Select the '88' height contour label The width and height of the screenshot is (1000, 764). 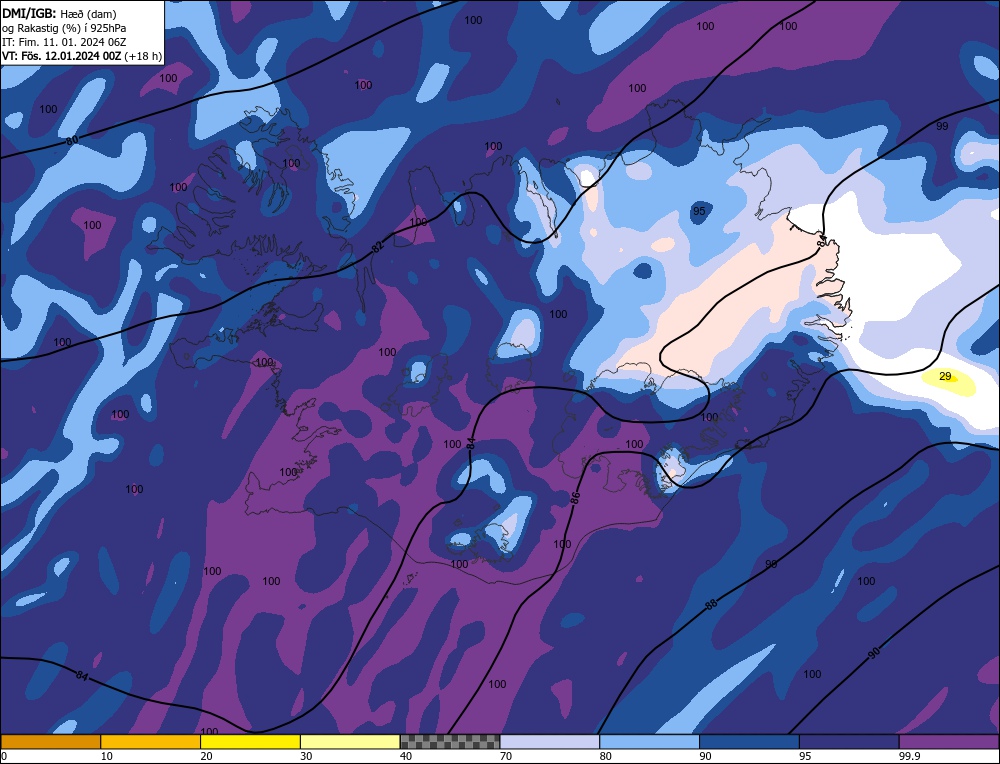[x=712, y=604]
